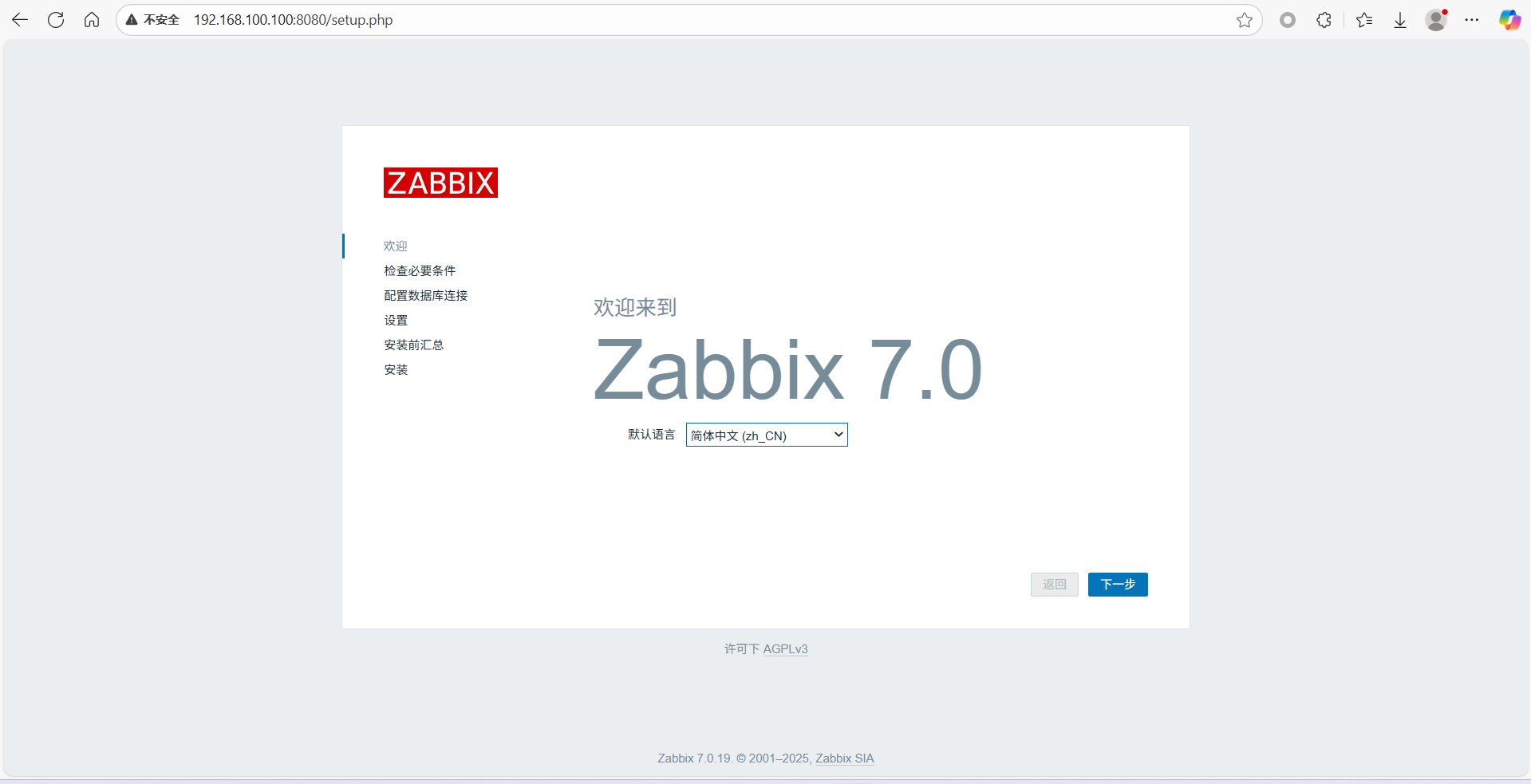The width and height of the screenshot is (1531, 784).
Task: Open the browser home page icon
Action: pyautogui.click(x=92, y=20)
